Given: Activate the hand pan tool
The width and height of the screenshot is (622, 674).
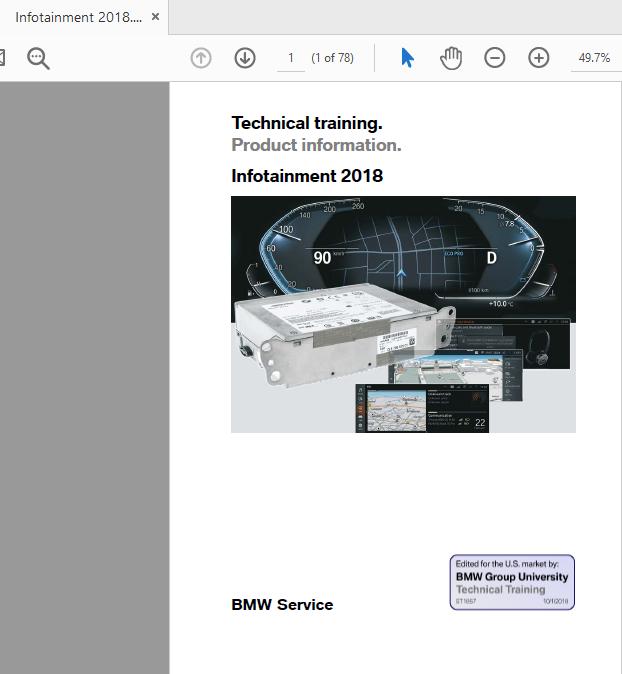Looking at the screenshot, I should pos(451,58).
